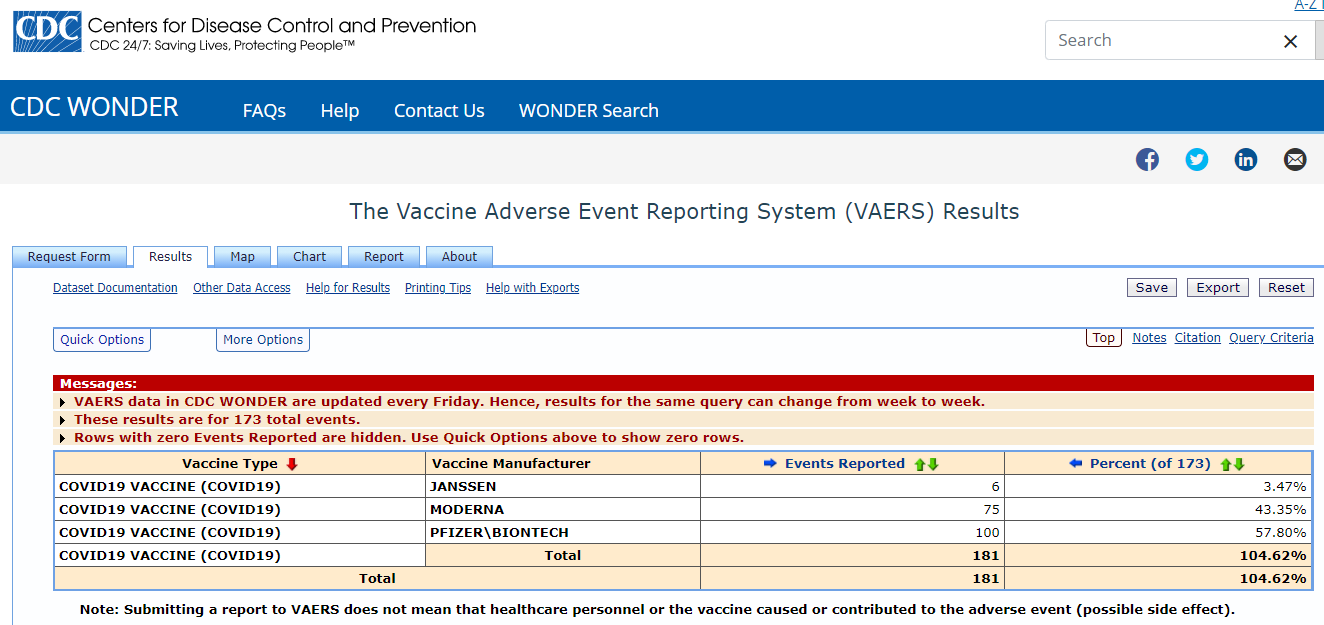
Task: Select the PFIZER\BIONTECH manufacturer cell
Action: pos(563,533)
